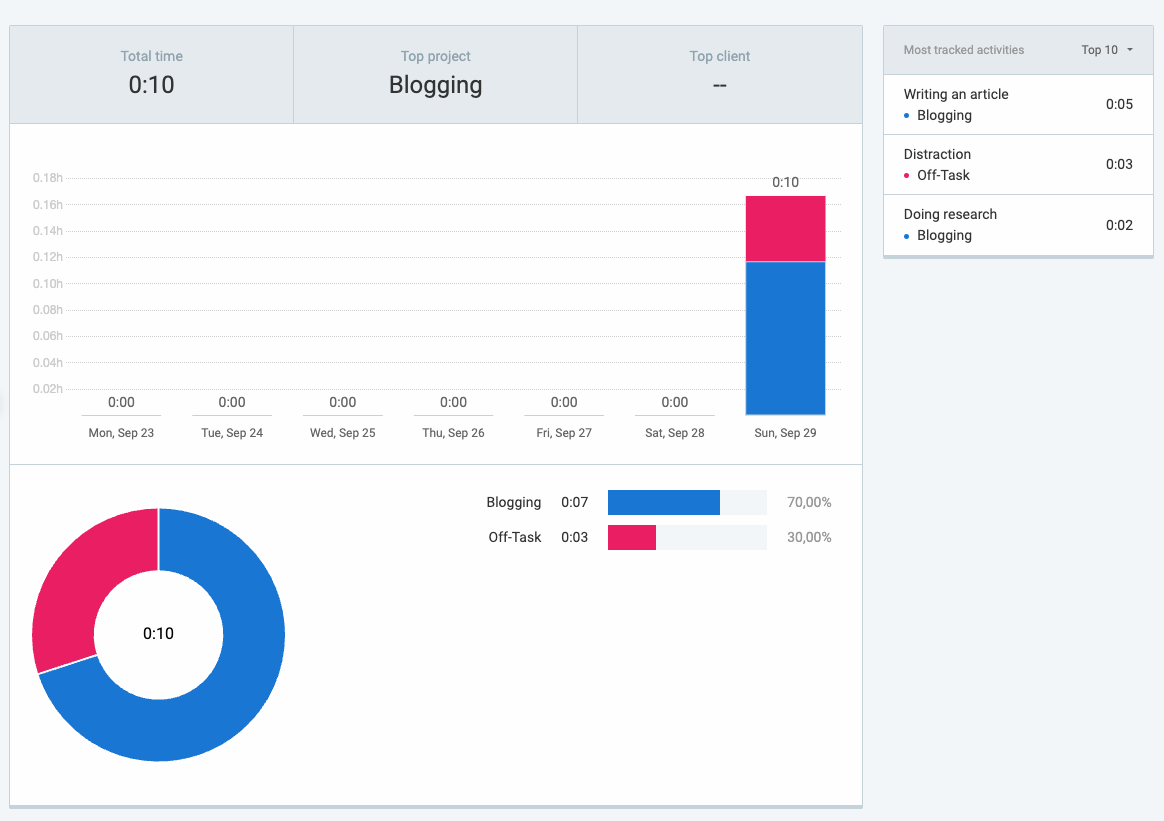
Task: Click the Top project Blogging card
Action: [435, 74]
